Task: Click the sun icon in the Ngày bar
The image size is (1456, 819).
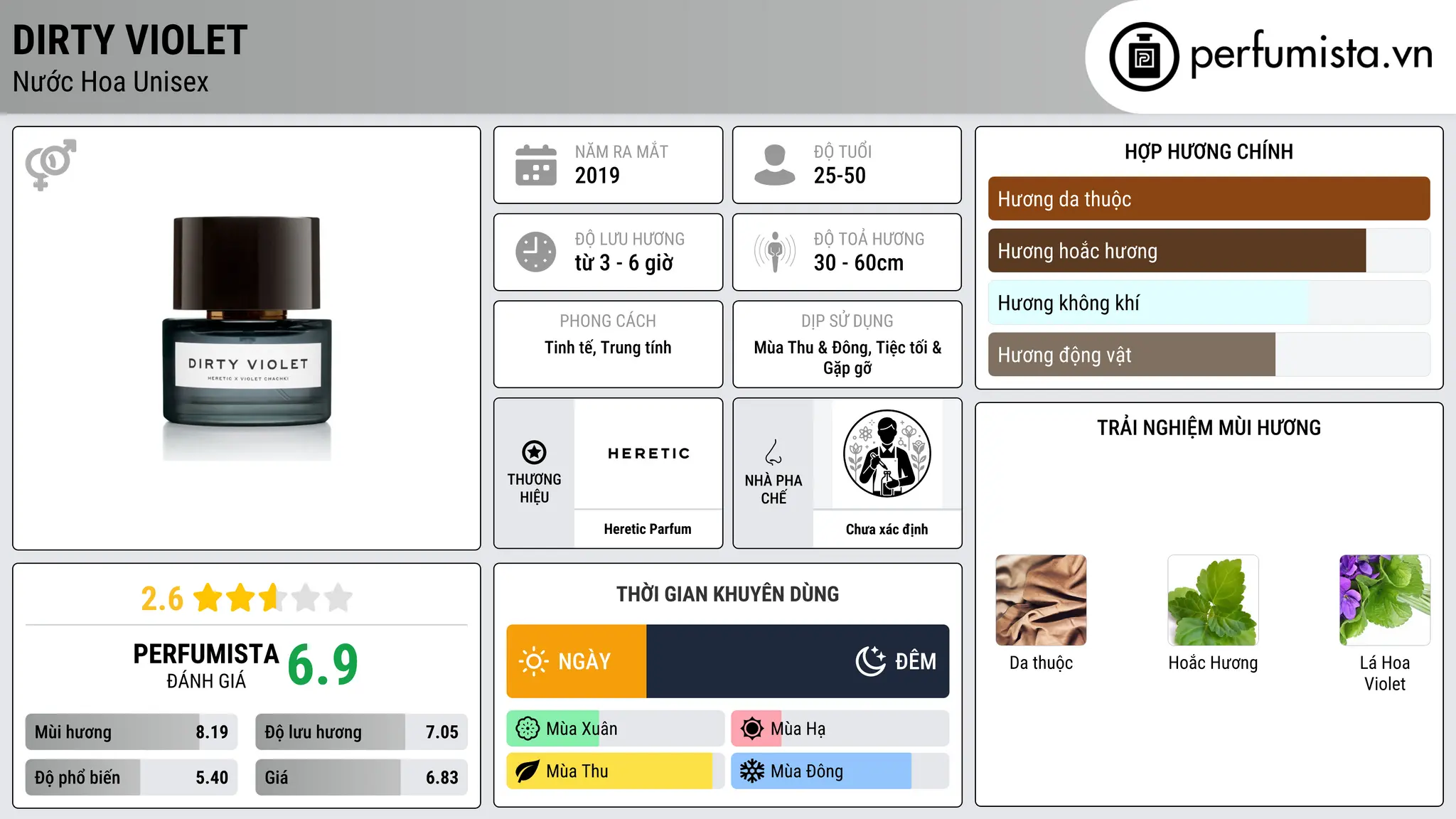Action: [x=533, y=661]
